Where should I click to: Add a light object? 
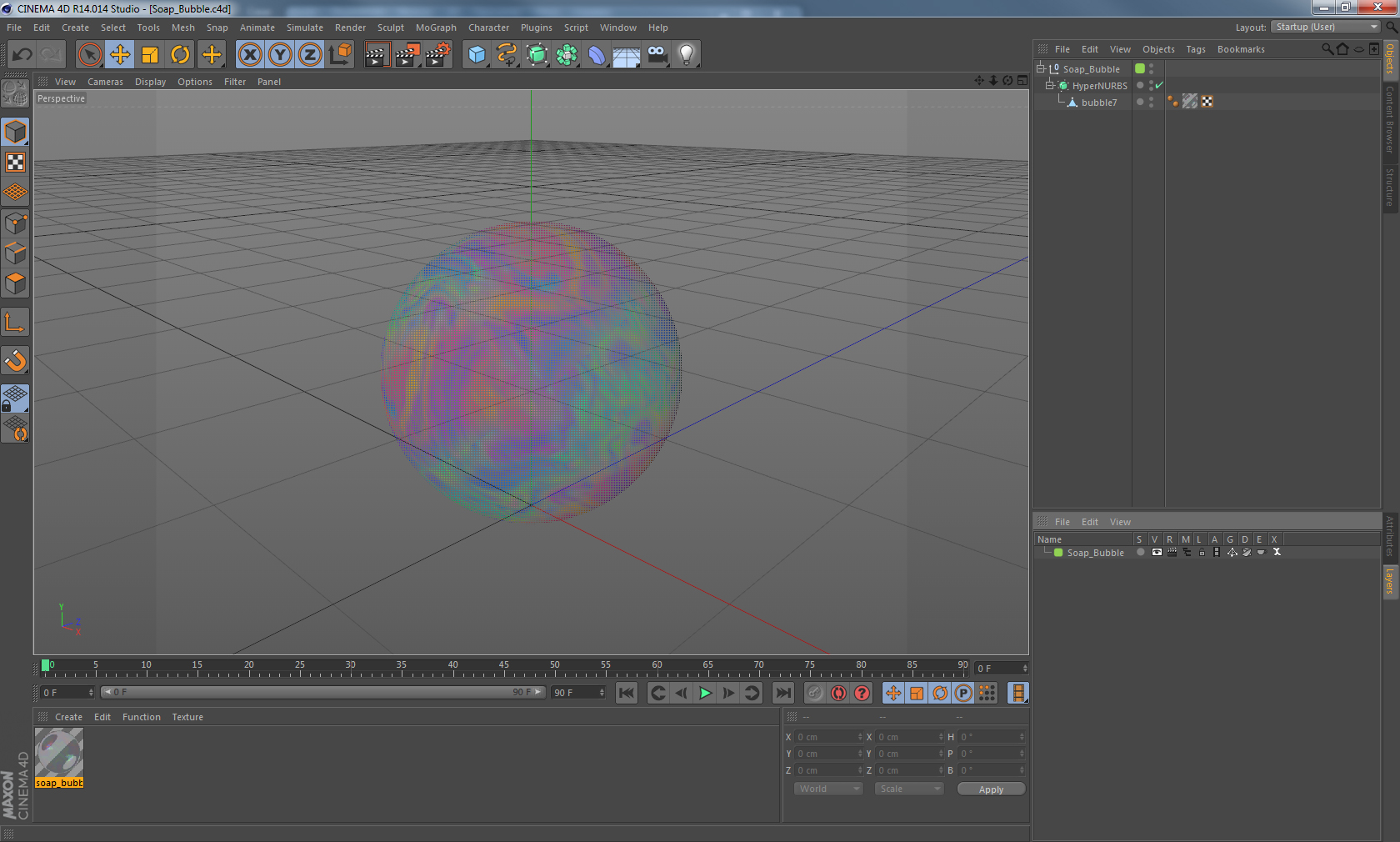687,55
